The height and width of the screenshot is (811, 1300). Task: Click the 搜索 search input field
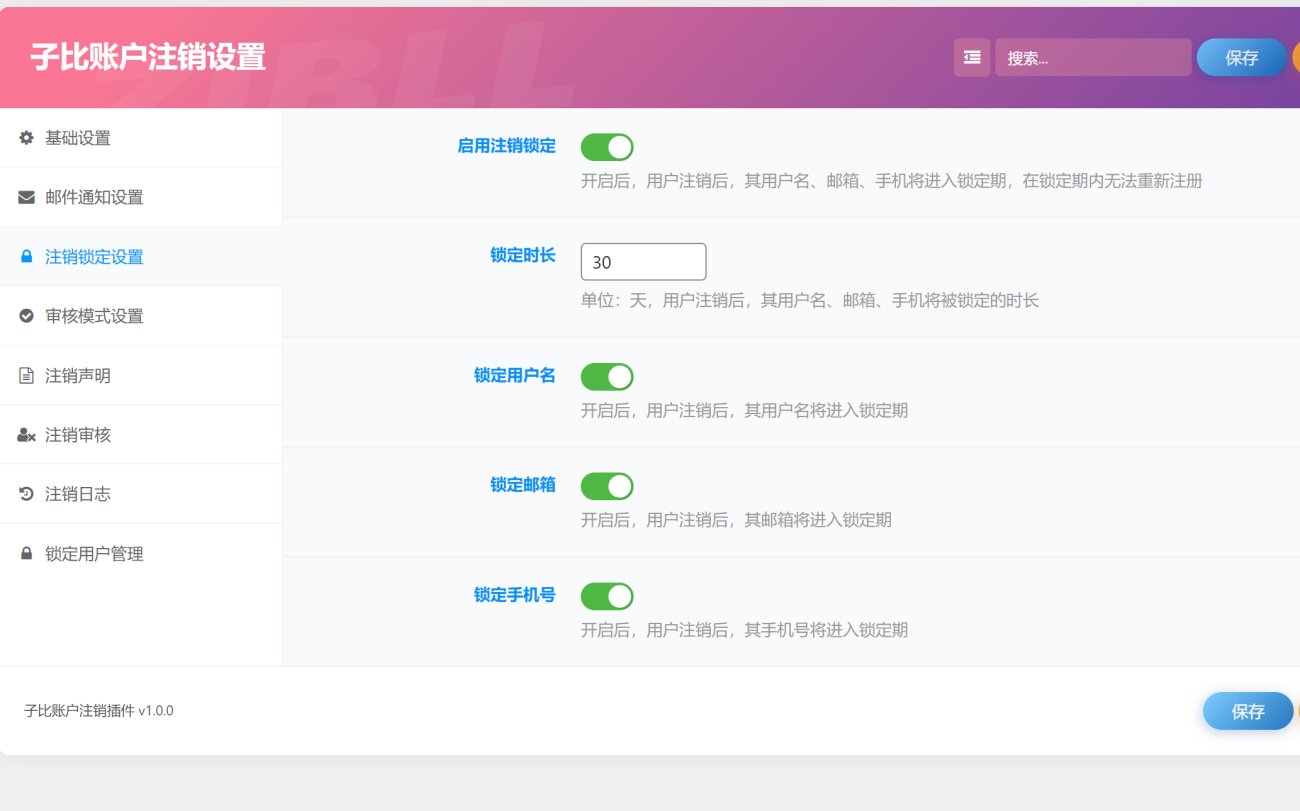click(1090, 57)
